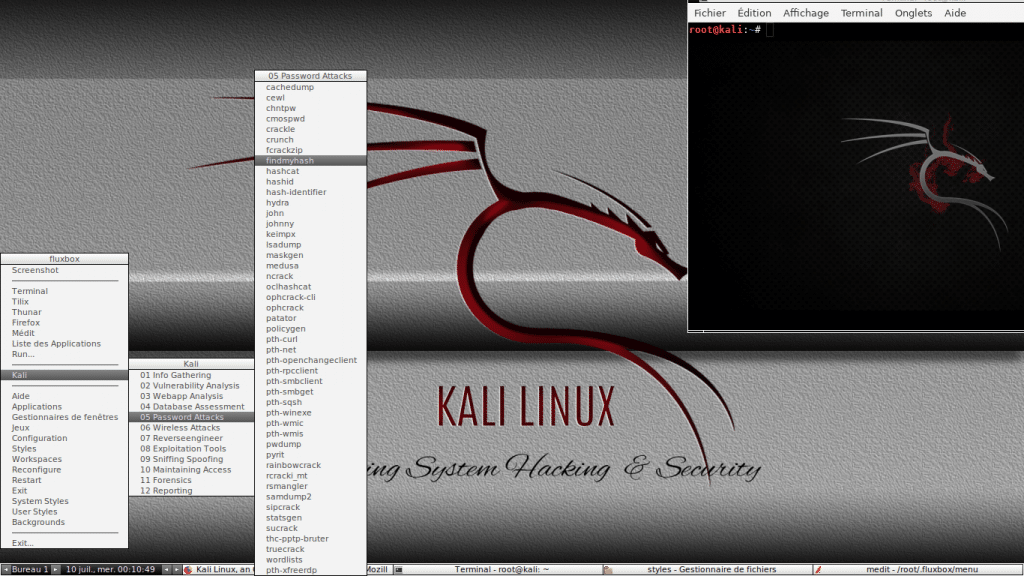Click next workspace arrow right of Bureau 1

coord(56,569)
